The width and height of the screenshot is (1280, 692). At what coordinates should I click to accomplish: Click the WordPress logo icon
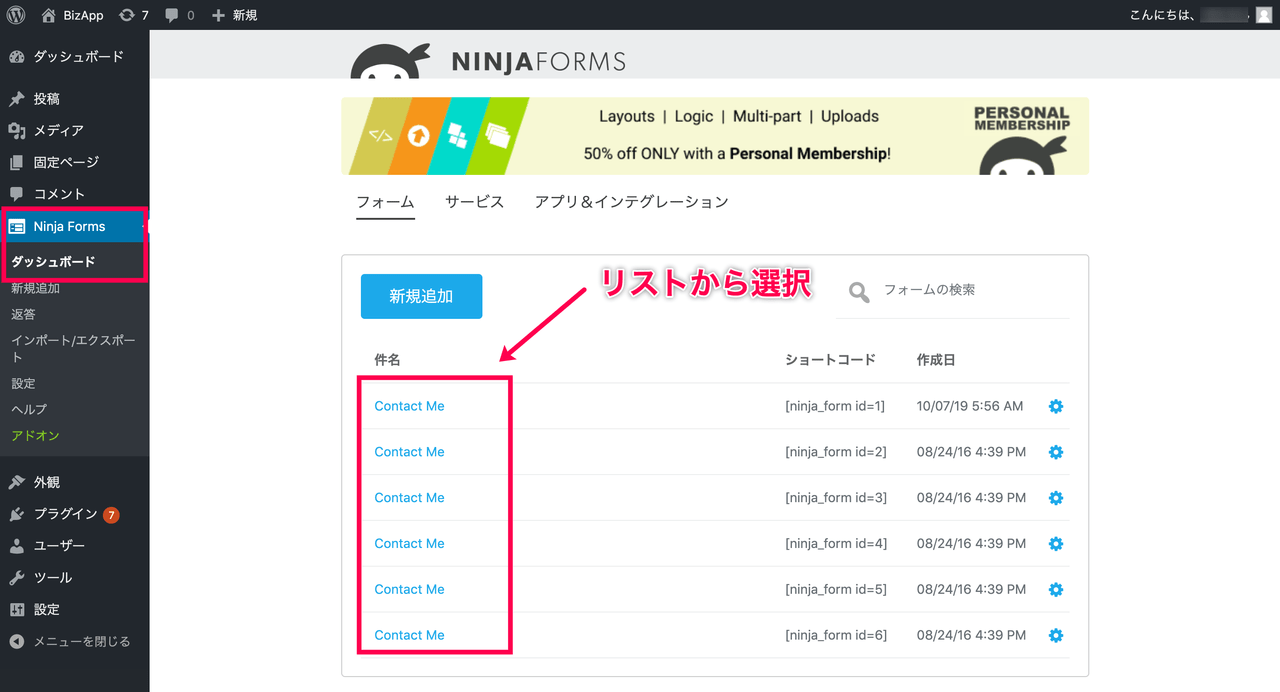pyautogui.click(x=17, y=15)
